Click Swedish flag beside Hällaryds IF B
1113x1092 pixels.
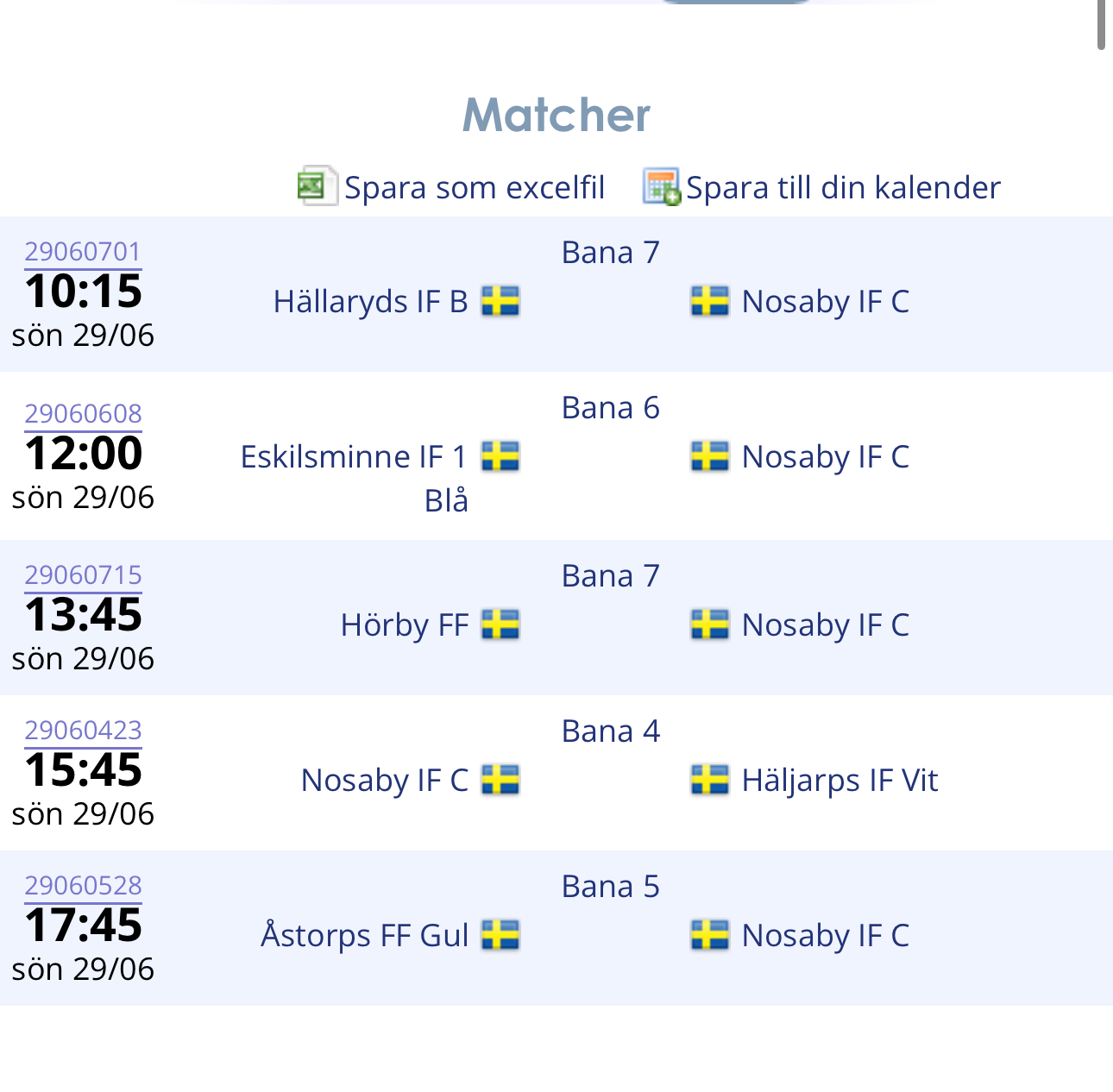(500, 301)
